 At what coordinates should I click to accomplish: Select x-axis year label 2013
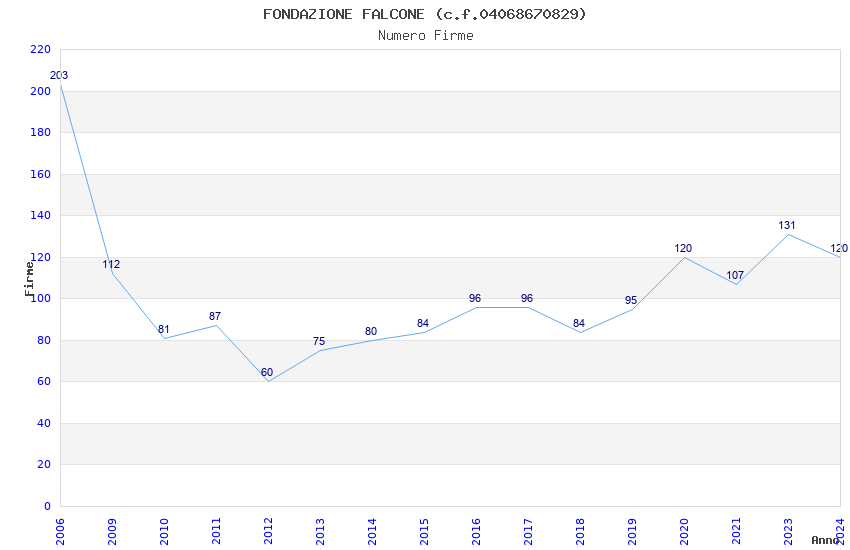click(320, 532)
